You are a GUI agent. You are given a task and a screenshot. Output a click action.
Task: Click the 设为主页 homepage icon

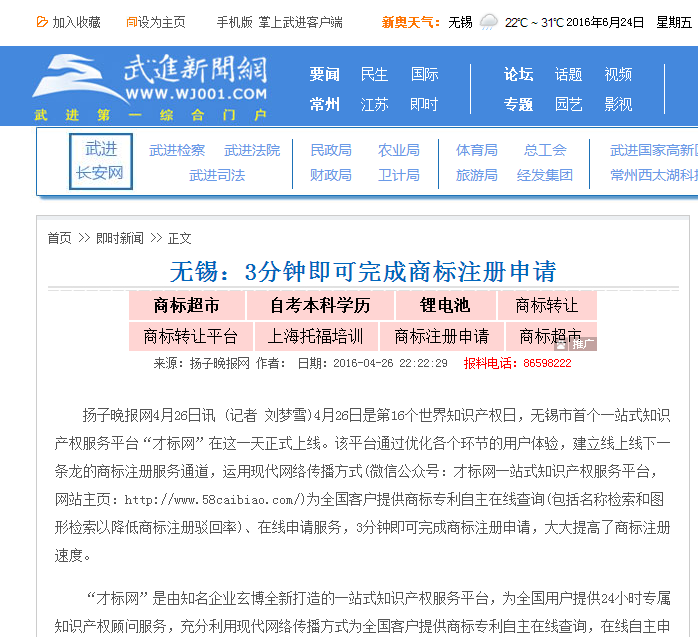(131, 22)
